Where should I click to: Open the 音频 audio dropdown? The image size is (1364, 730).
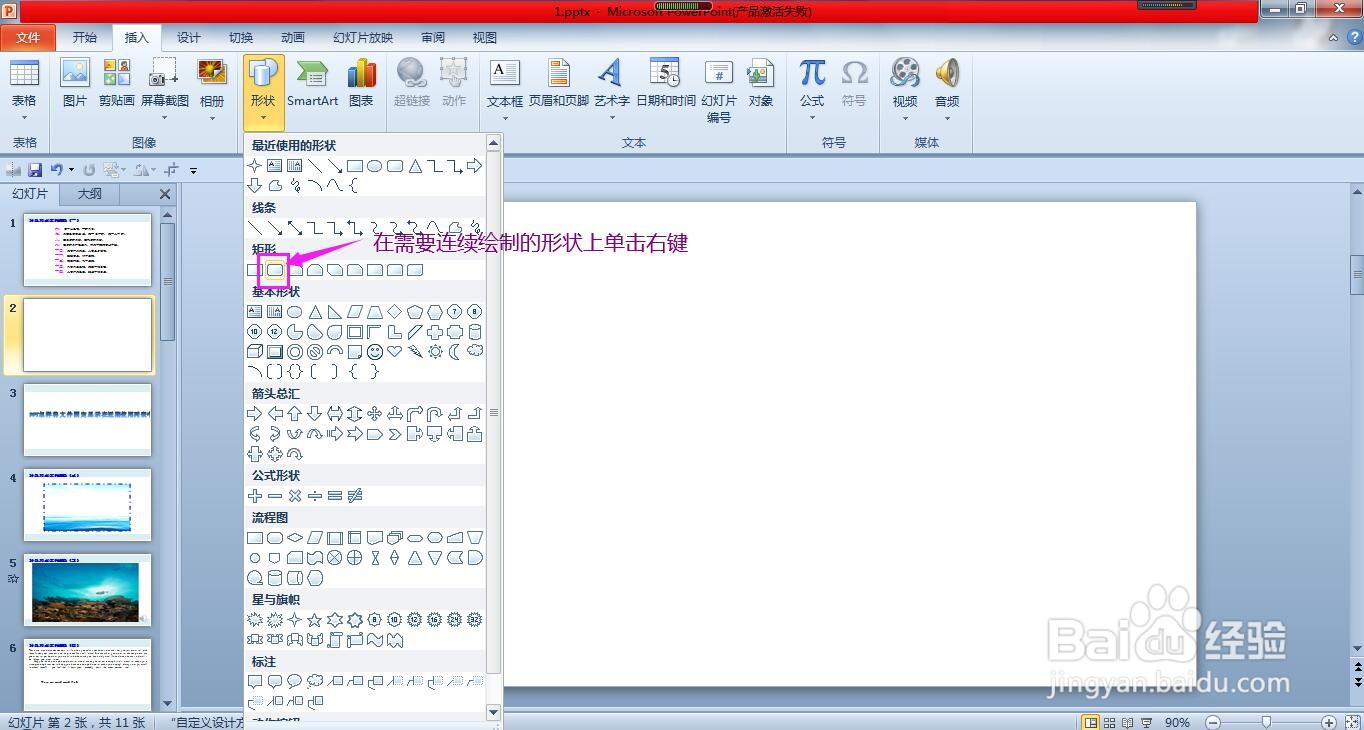click(x=947, y=92)
